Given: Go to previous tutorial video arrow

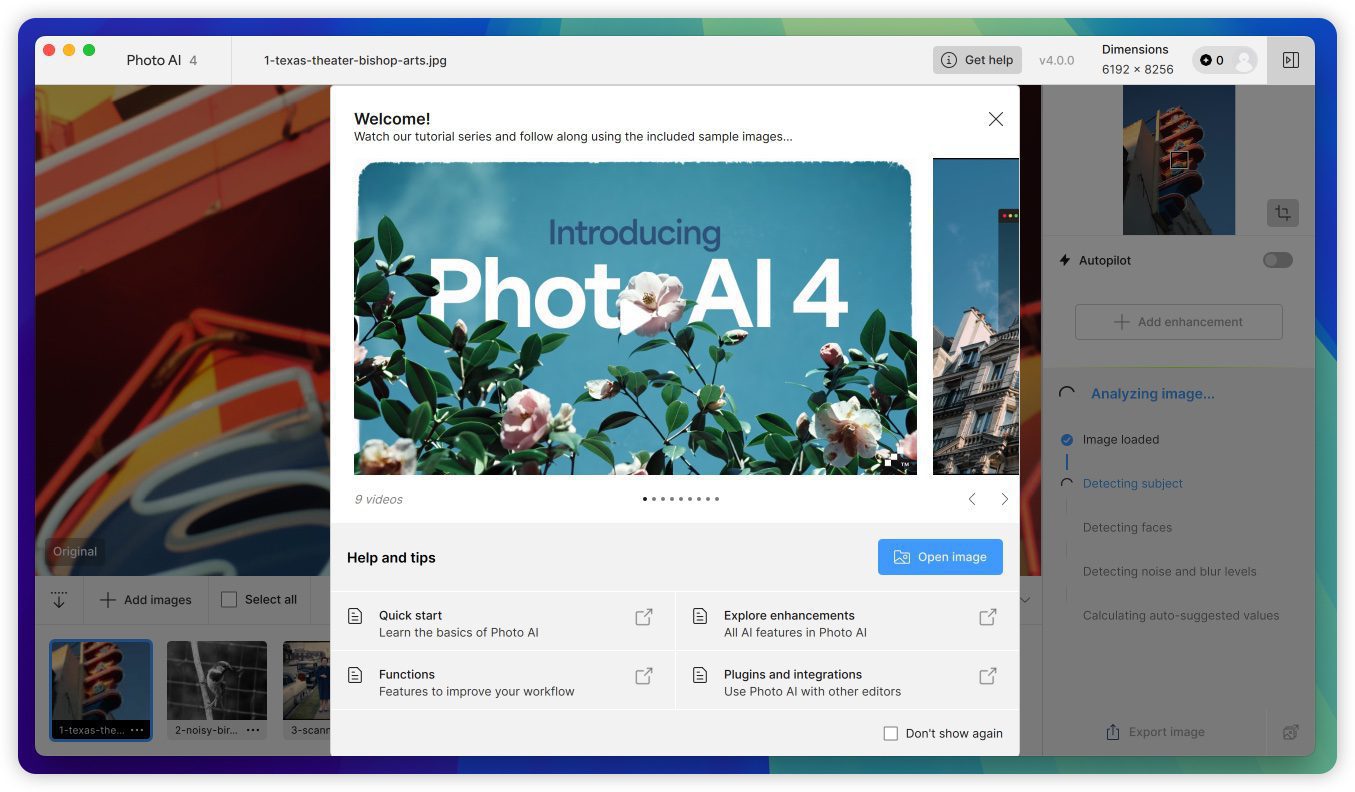Looking at the screenshot, I should pos(972,499).
